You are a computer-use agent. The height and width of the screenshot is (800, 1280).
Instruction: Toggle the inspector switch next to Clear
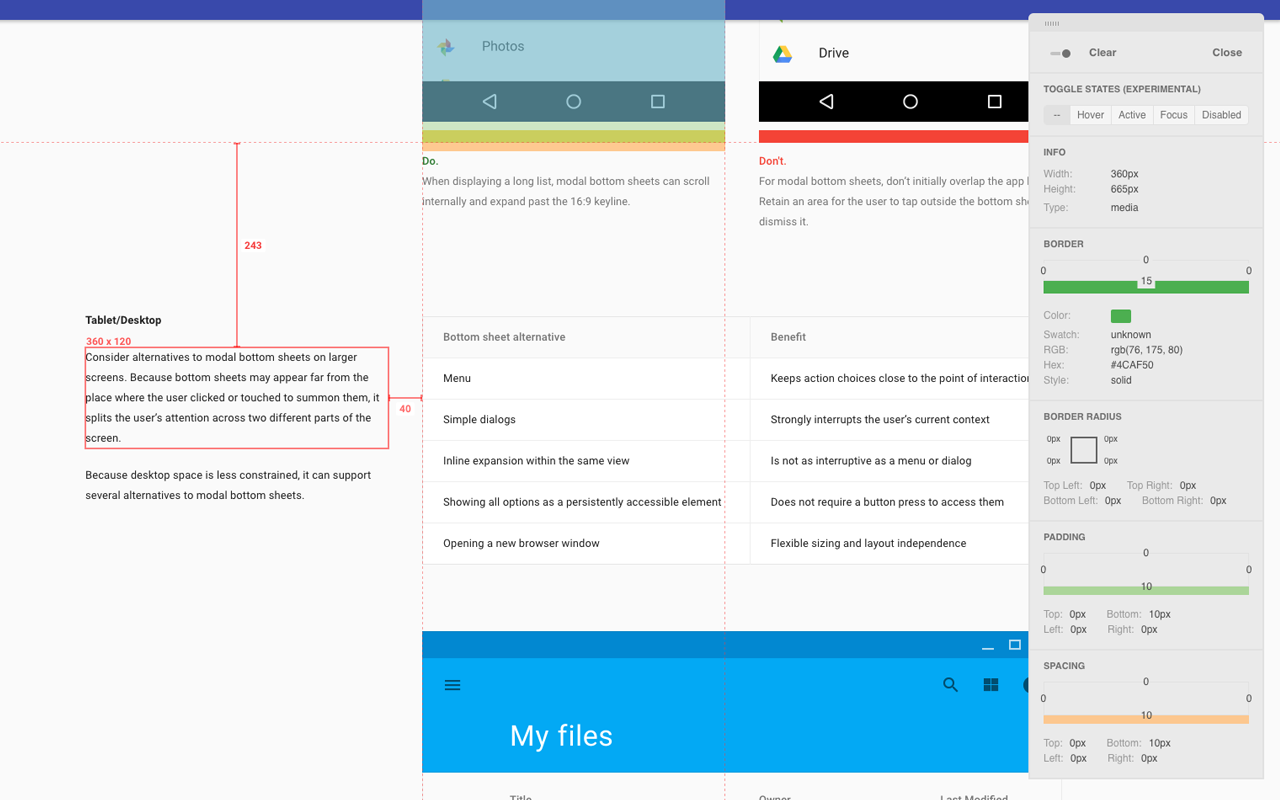[1060, 53]
